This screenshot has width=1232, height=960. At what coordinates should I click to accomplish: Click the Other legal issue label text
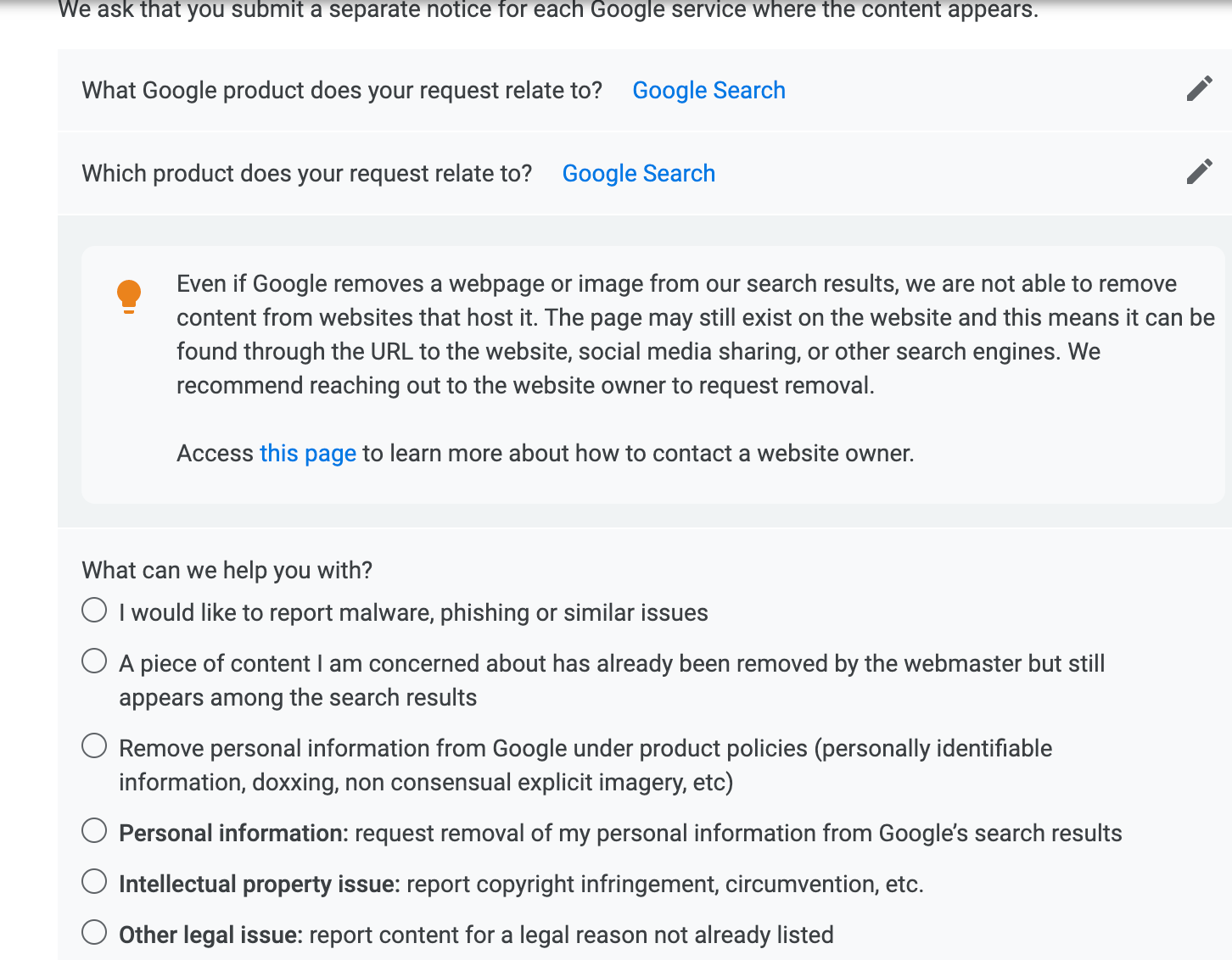(x=210, y=935)
